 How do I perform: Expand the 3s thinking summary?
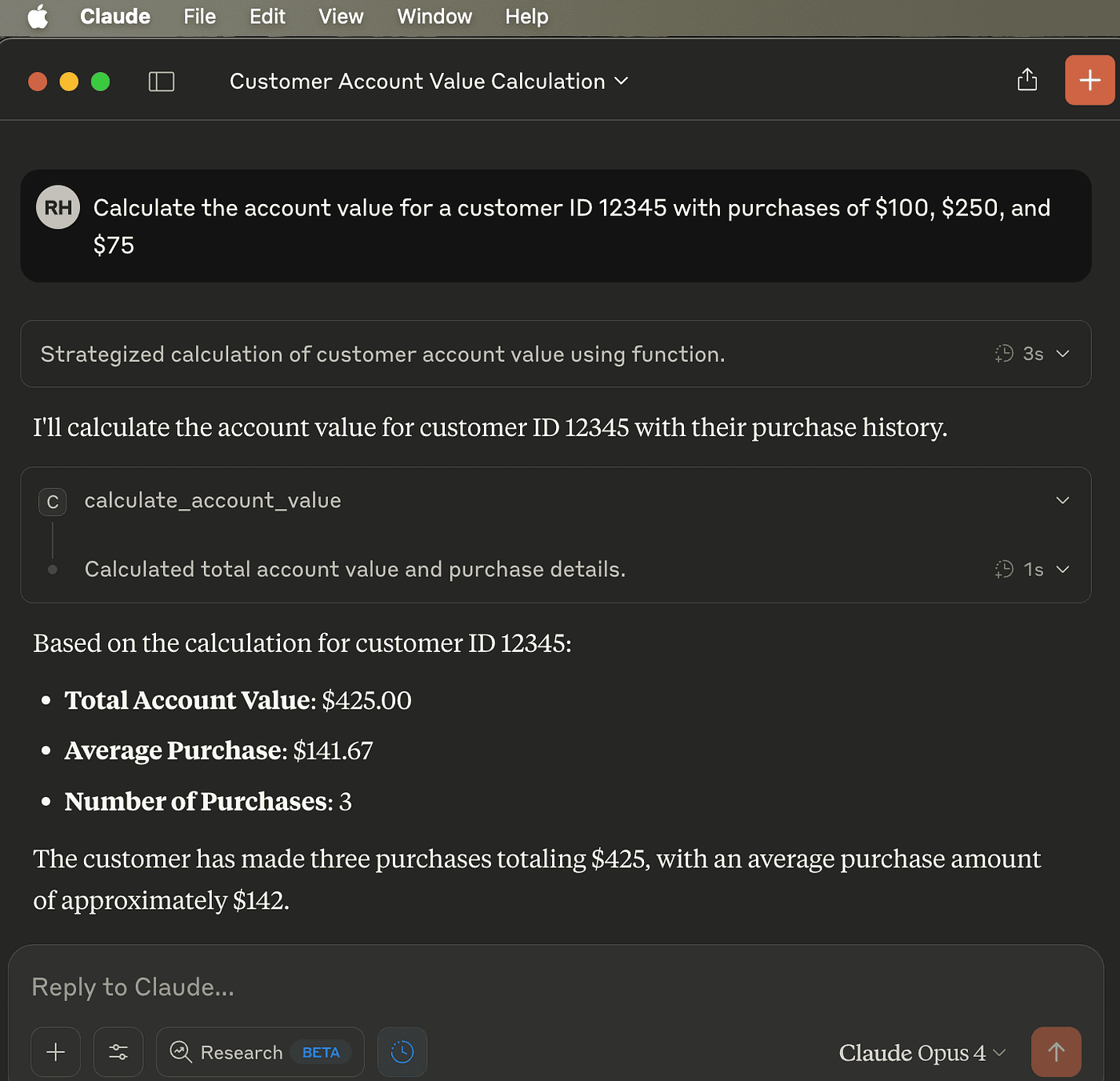coord(1063,354)
